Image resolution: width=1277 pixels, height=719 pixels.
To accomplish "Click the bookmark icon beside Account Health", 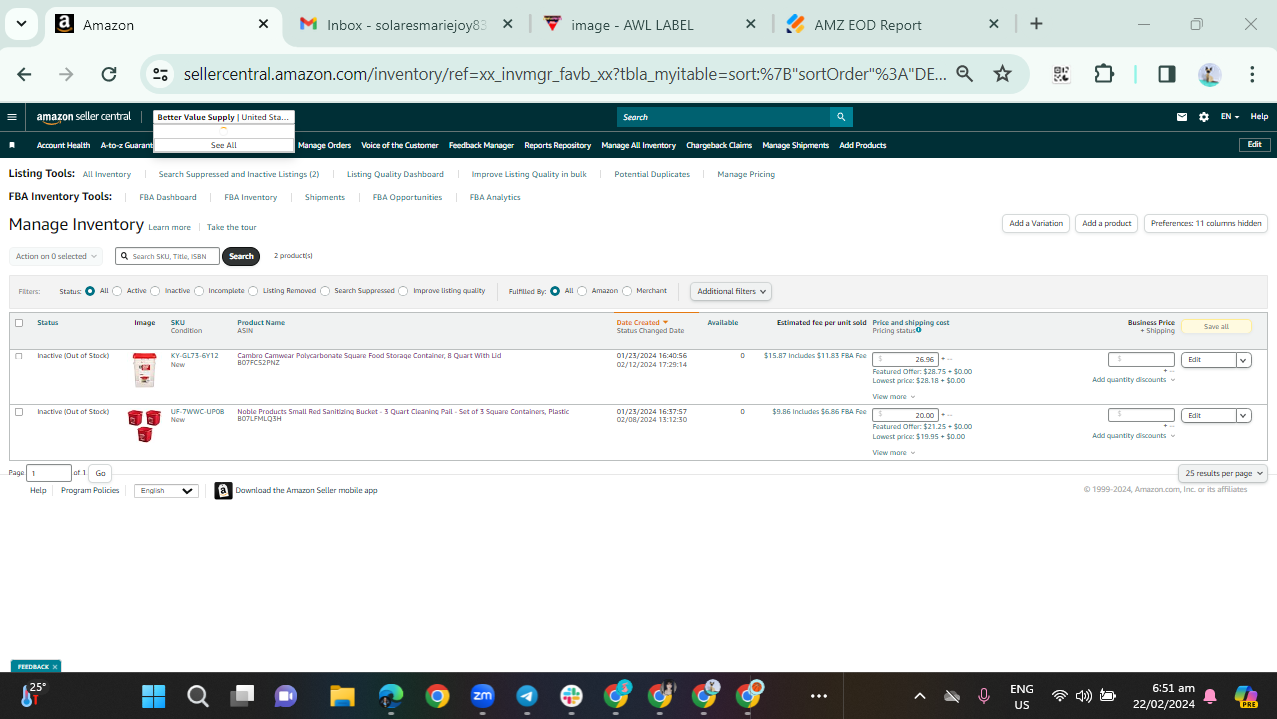I will pos(12,145).
